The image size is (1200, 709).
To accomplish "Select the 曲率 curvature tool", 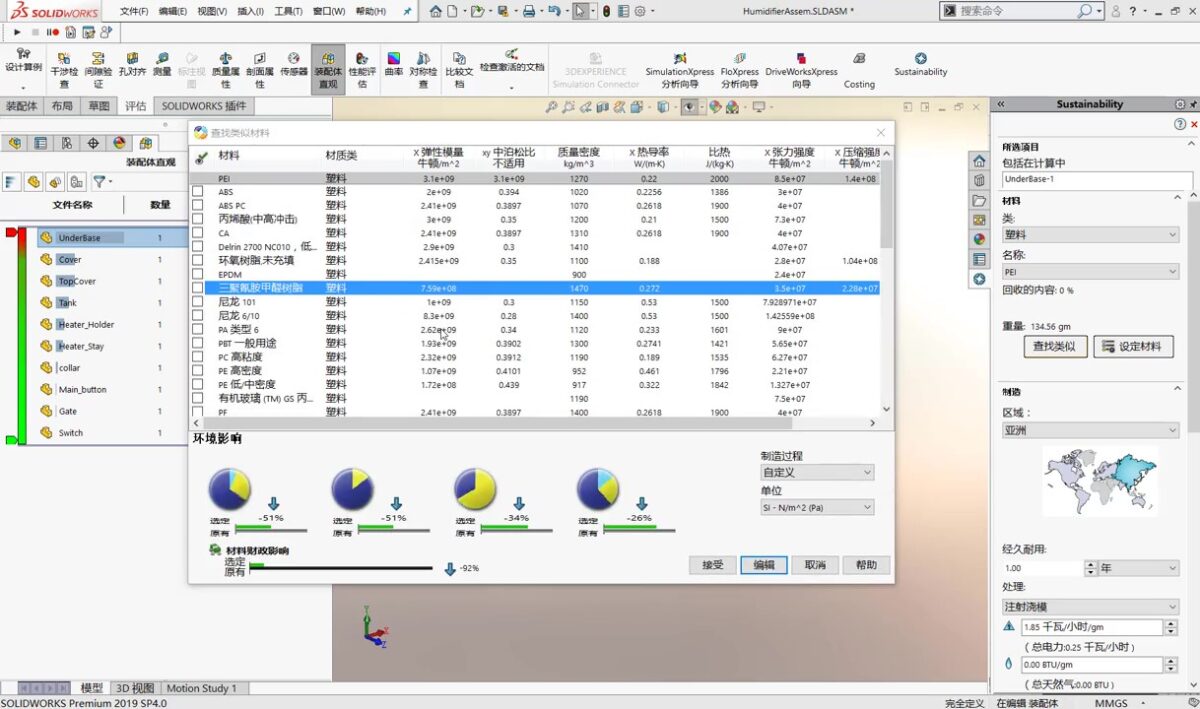I will (394, 65).
